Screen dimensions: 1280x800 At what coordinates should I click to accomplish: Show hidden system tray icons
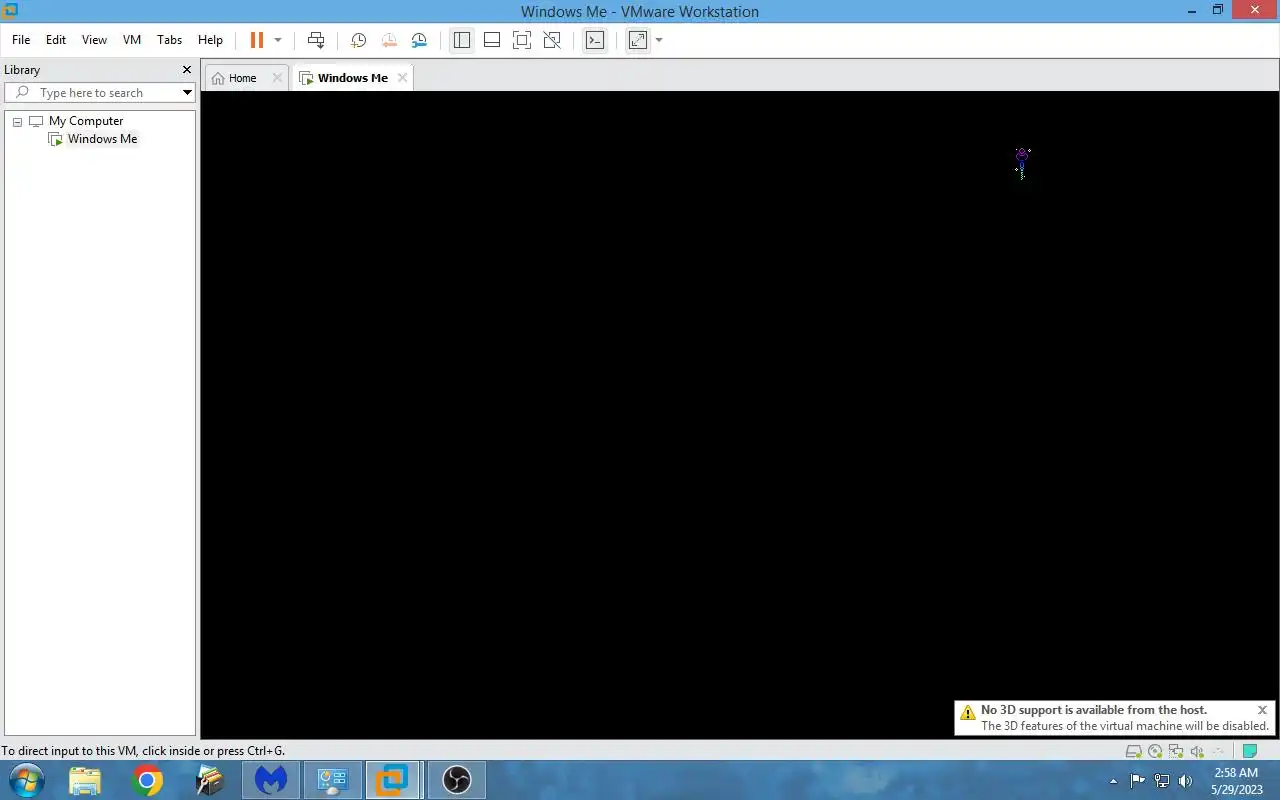coord(1114,781)
